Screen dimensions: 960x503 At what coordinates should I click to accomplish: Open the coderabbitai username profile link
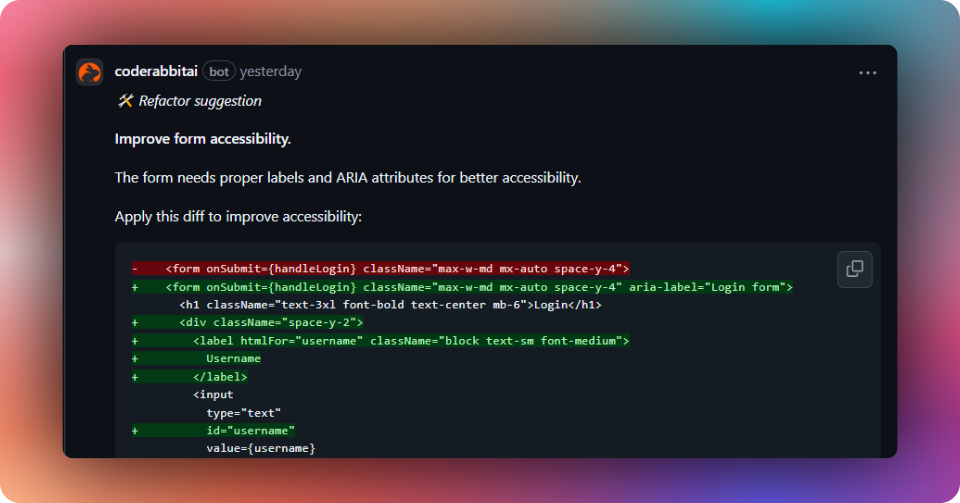click(156, 72)
